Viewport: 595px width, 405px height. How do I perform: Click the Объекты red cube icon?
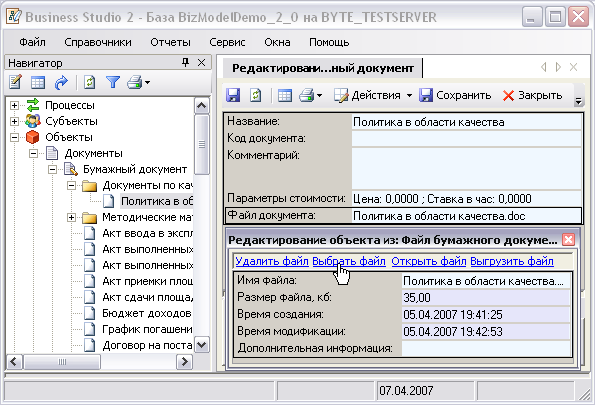pos(33,137)
